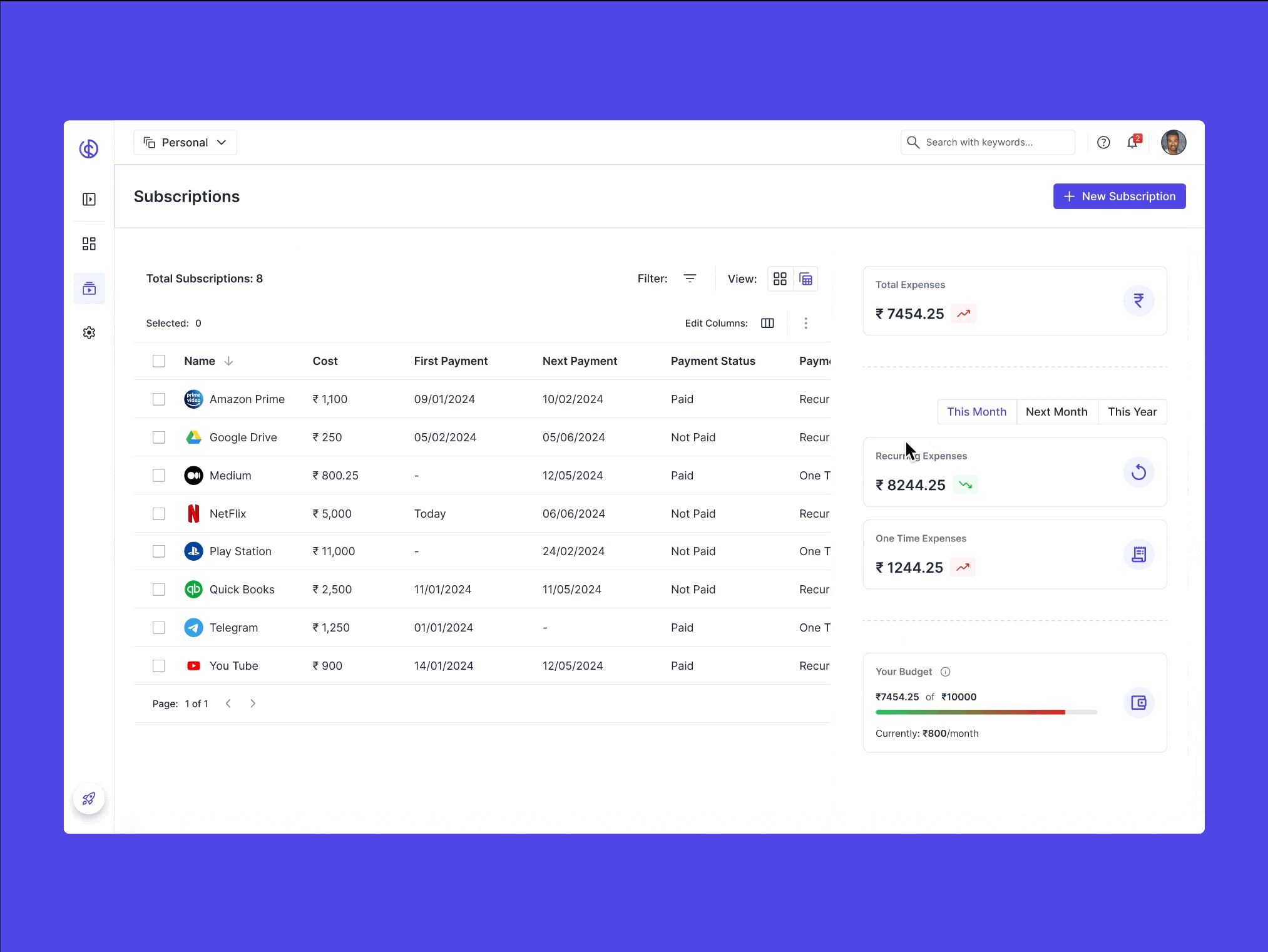The height and width of the screenshot is (952, 1268).
Task: Click the receipt icon in One Time Expenses
Action: point(1138,555)
